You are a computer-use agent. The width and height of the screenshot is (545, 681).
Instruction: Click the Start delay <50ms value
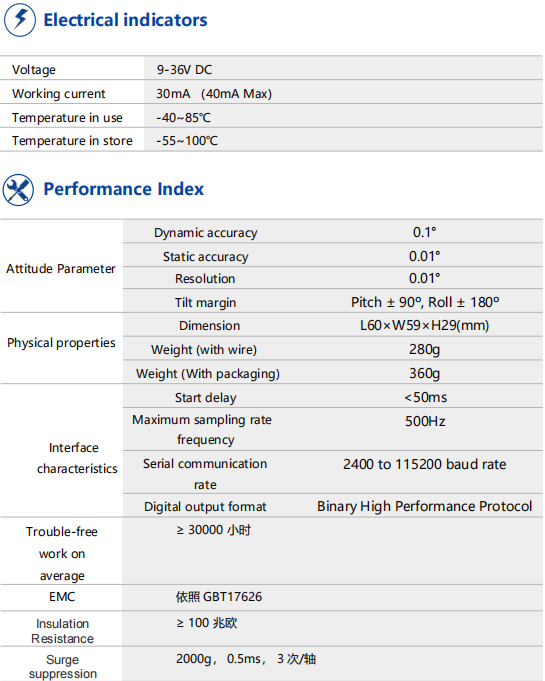pos(425,397)
